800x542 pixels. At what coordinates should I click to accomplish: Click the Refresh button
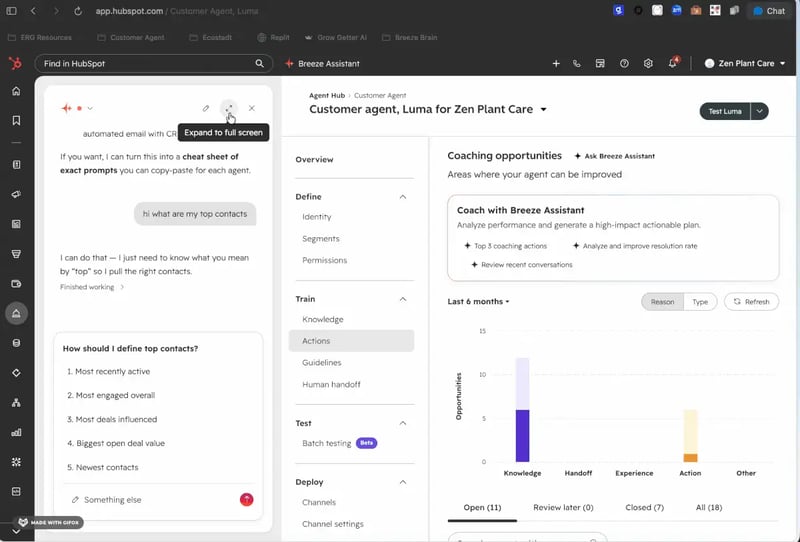tap(751, 302)
